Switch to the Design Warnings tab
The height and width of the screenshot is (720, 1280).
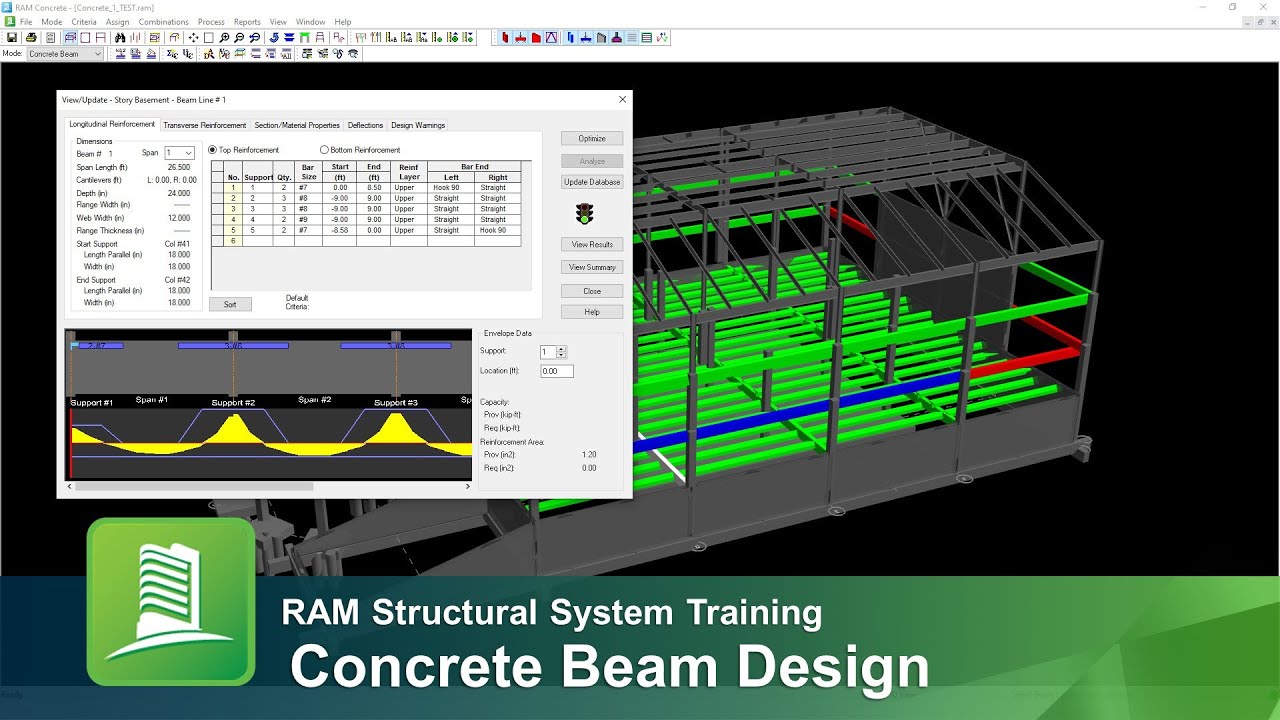click(418, 126)
